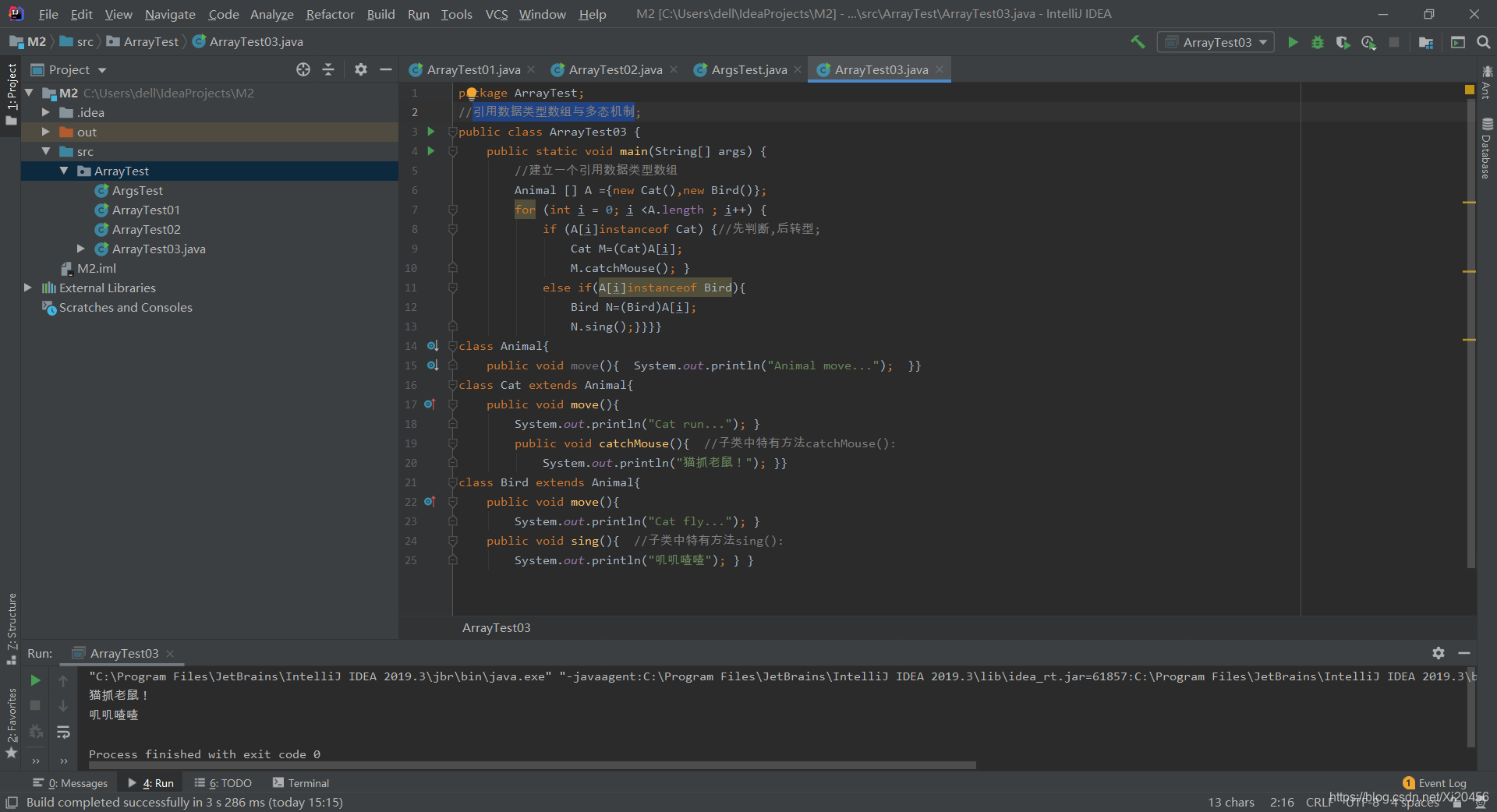Screen dimensions: 1497x812
Task: Click the override gutter icon beside class Animal
Action: click(432, 346)
